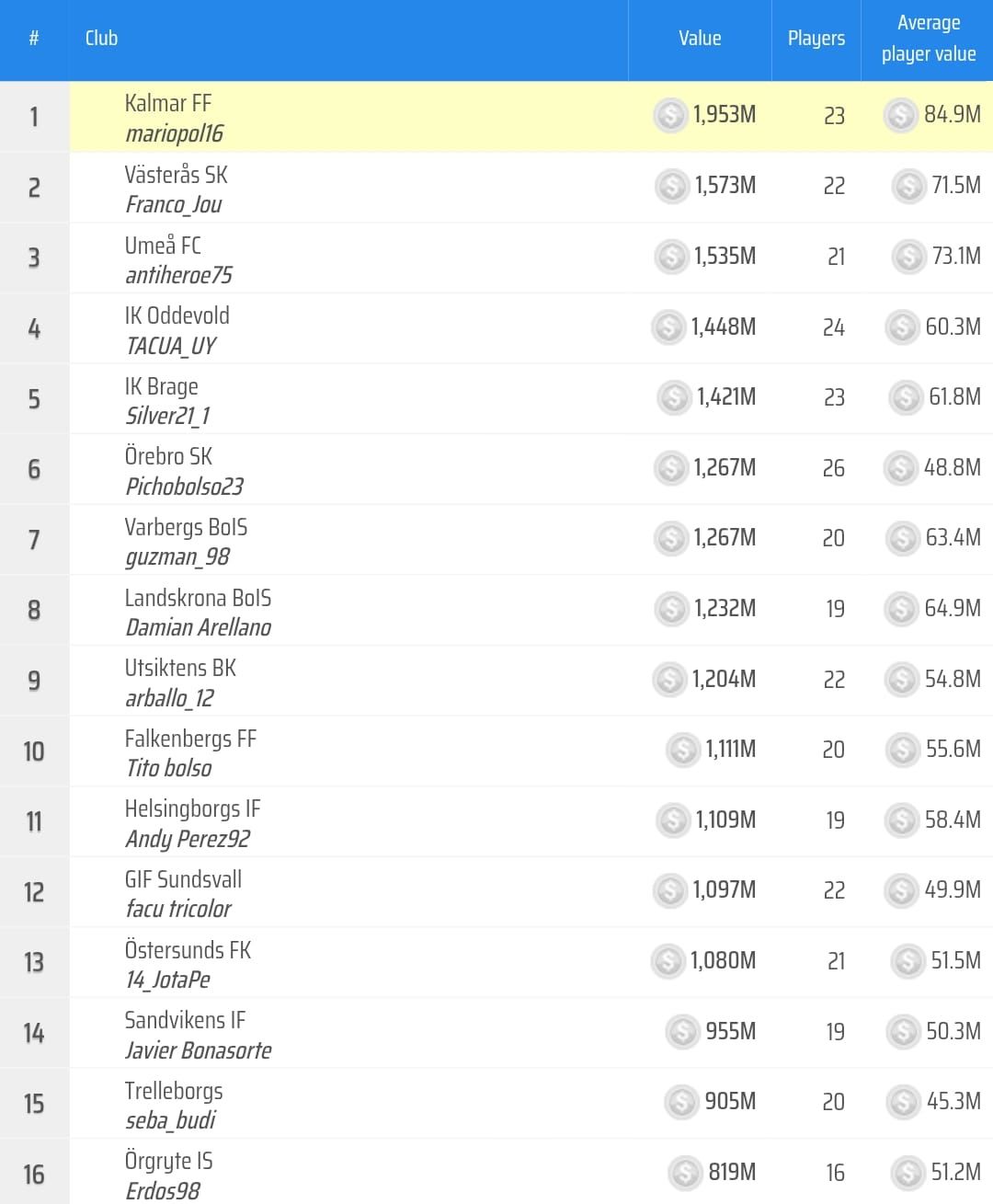993x1204 pixels.
Task: View manager Damian Arellano's profile
Action: [x=199, y=627]
